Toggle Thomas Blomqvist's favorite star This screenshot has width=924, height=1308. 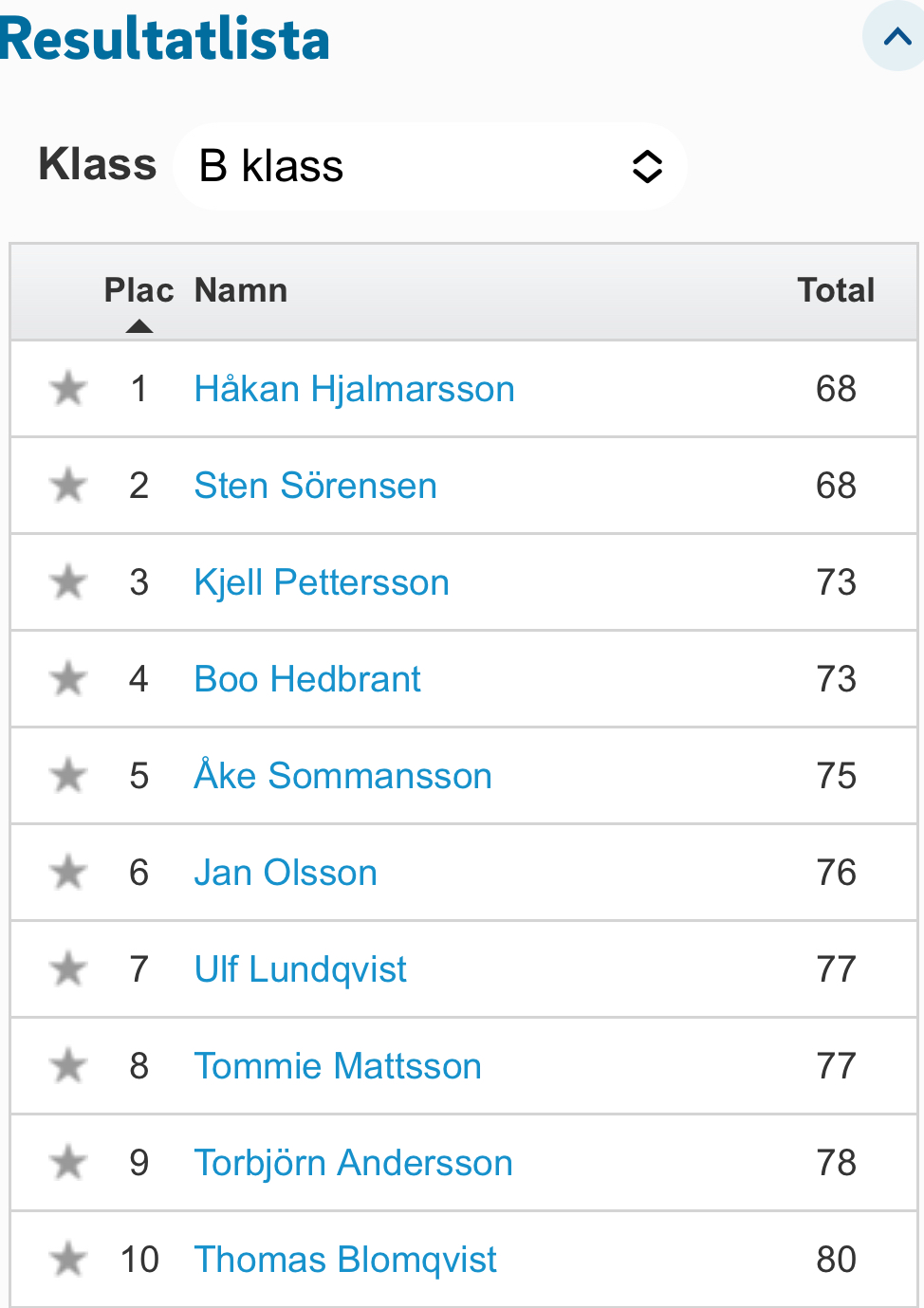68,1260
